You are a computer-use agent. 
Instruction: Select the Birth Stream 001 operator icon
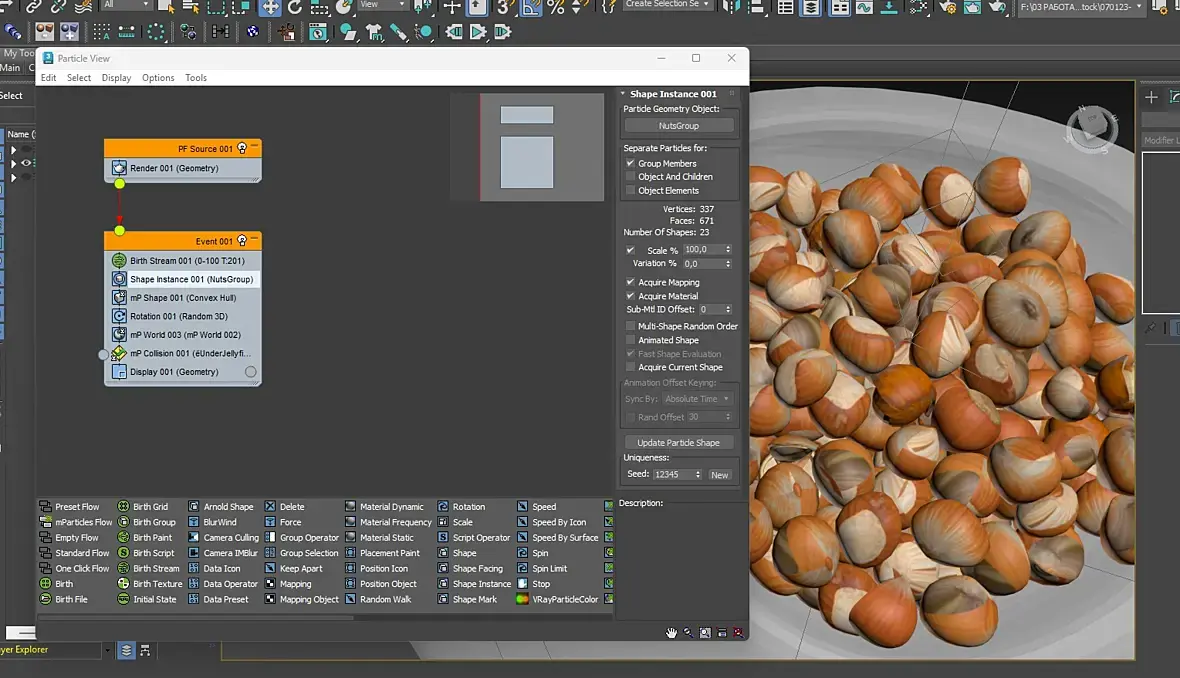click(119, 261)
